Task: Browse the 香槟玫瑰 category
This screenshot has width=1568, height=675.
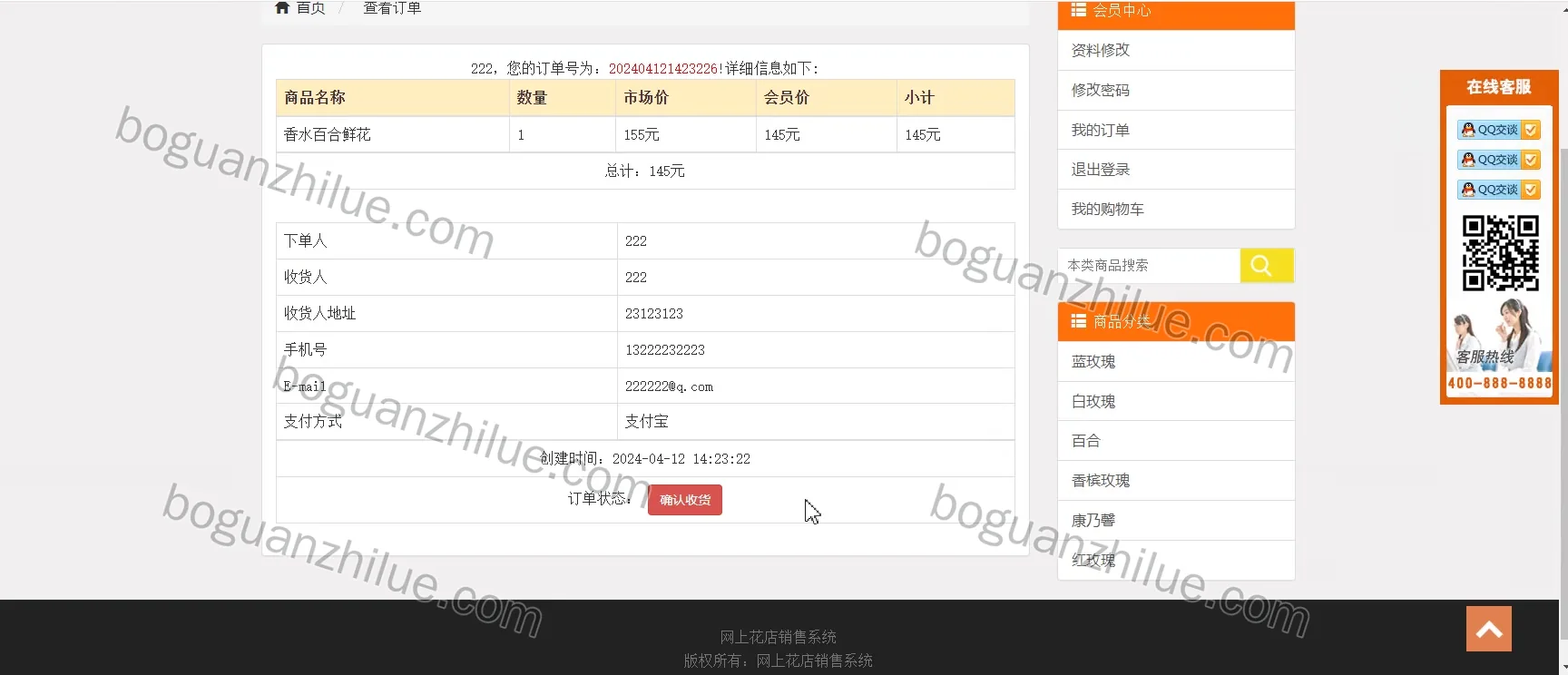Action: point(1176,481)
